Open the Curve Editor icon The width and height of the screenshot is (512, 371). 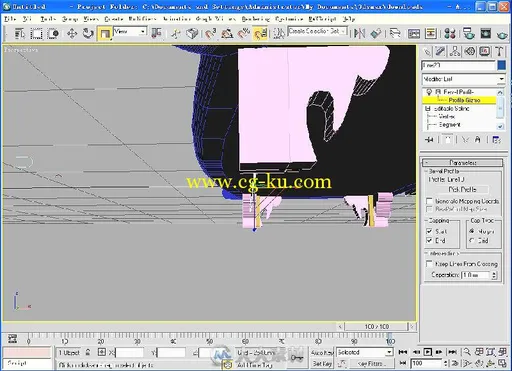[x=414, y=34]
